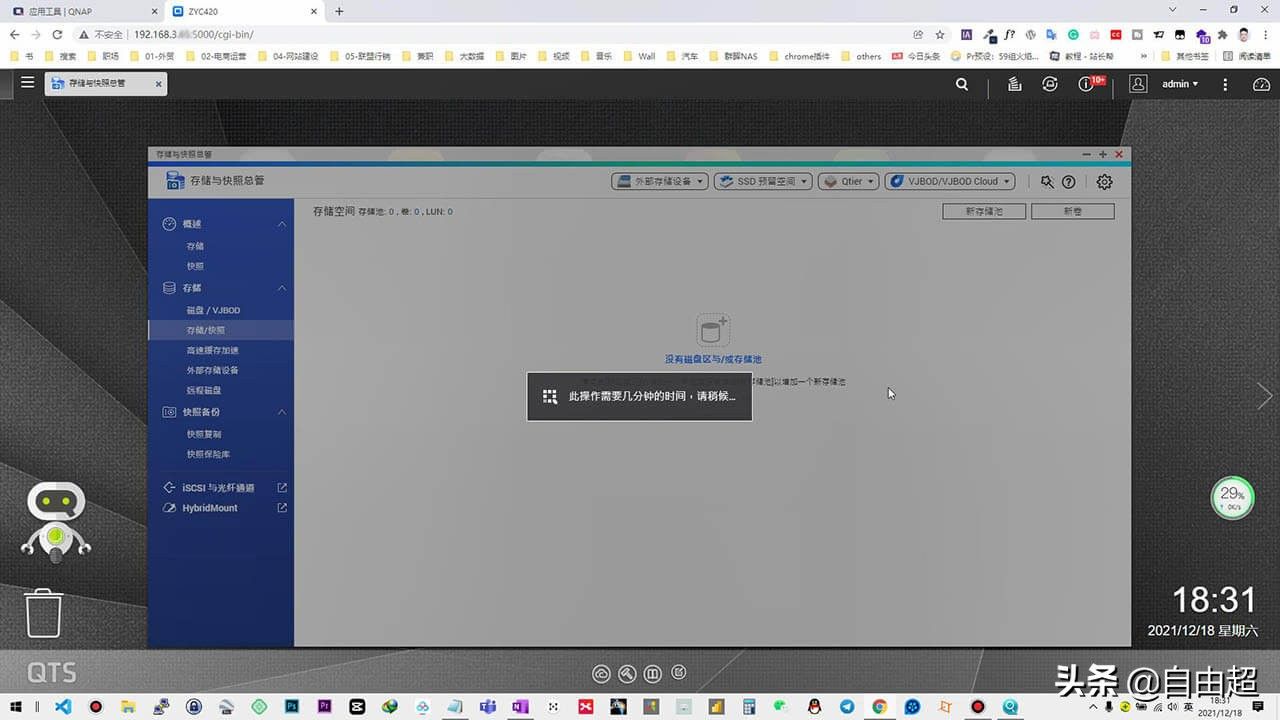Select 高速缓存加速 in the sidebar
This screenshot has width=1280, height=720.
212,350
